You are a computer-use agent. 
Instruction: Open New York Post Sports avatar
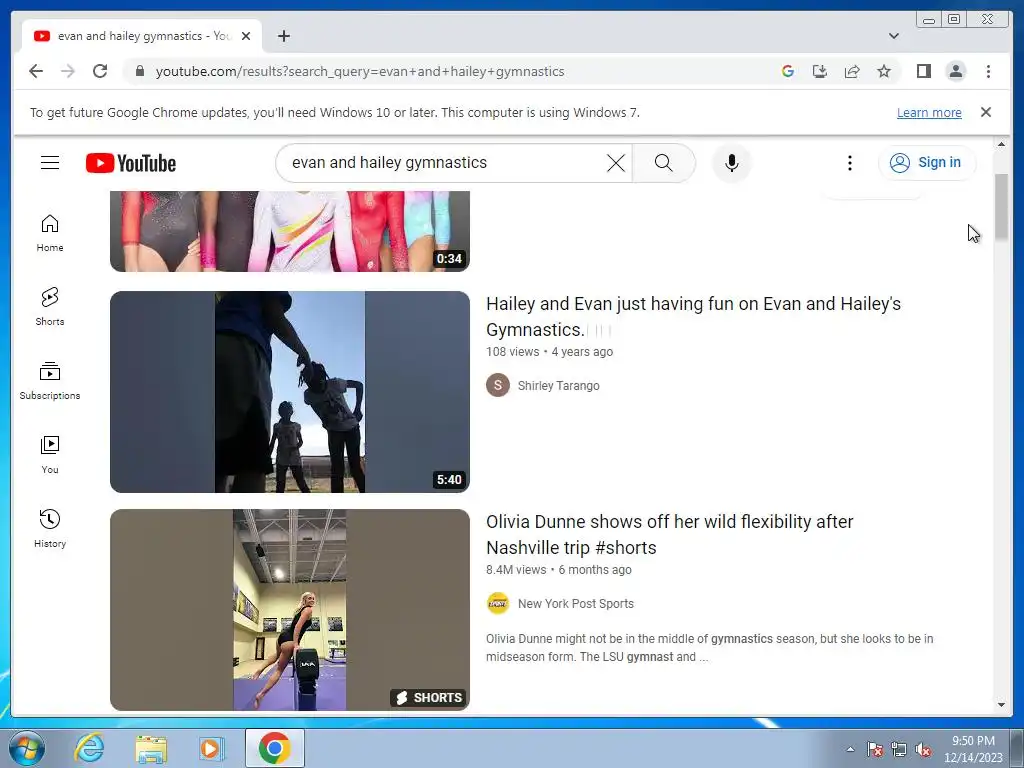point(498,603)
